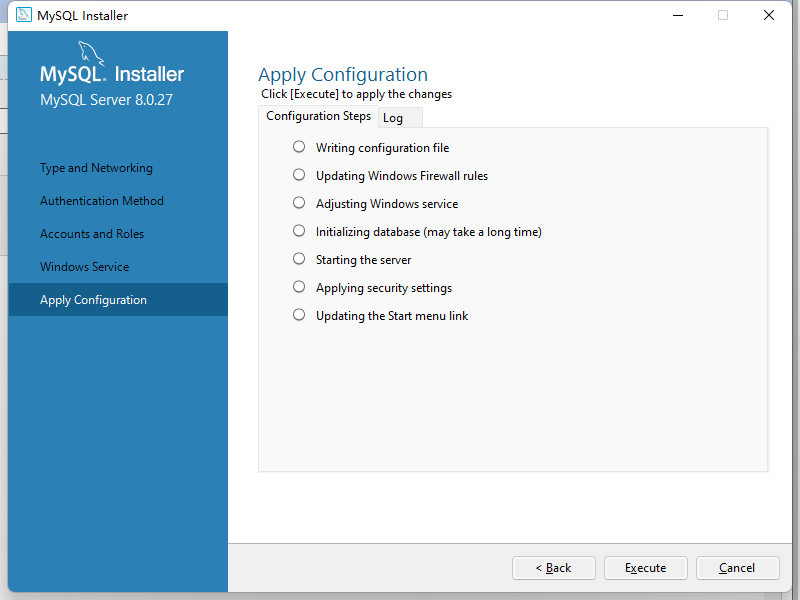Viewport: 800px width, 600px height.
Task: Open the Configuration Steps tab
Action: 318,116
